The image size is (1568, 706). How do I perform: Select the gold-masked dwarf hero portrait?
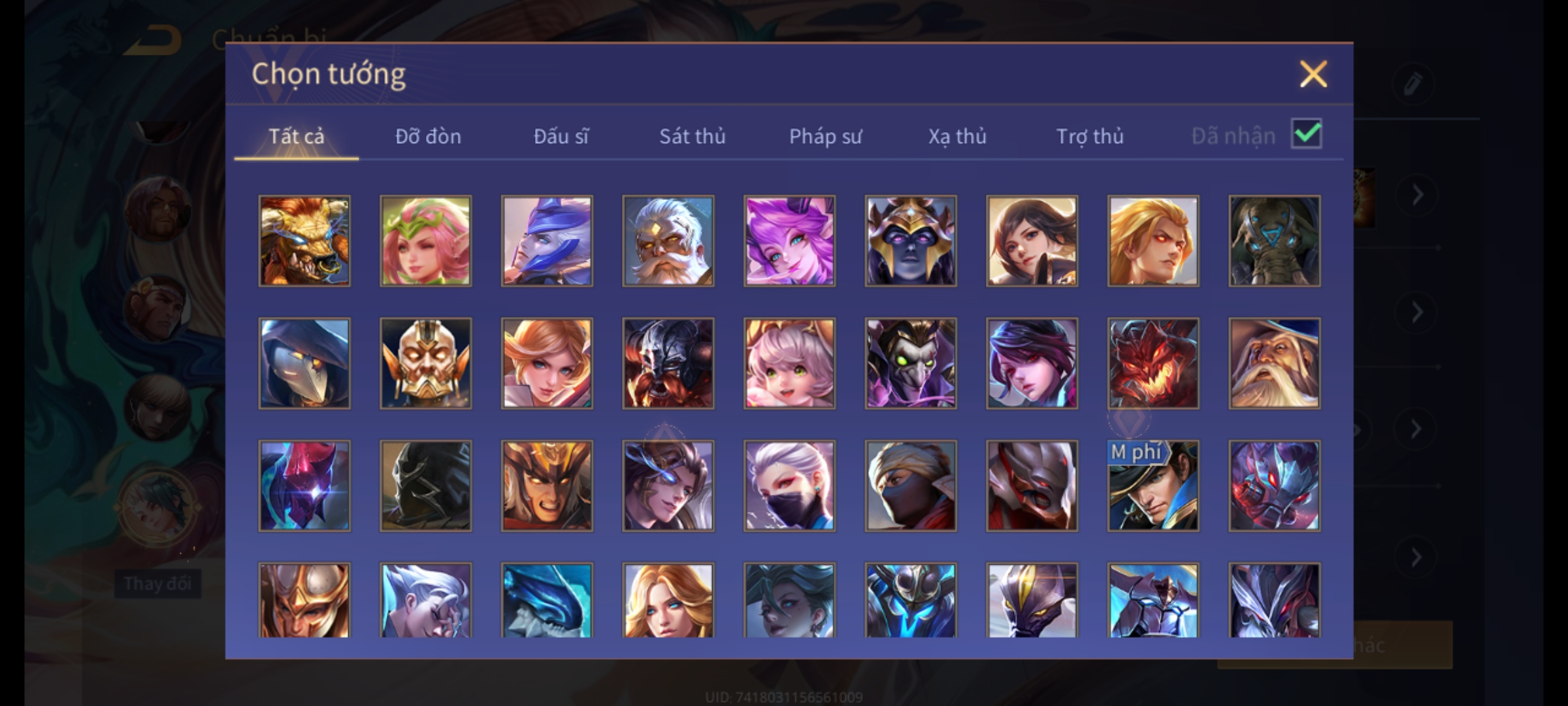click(425, 363)
